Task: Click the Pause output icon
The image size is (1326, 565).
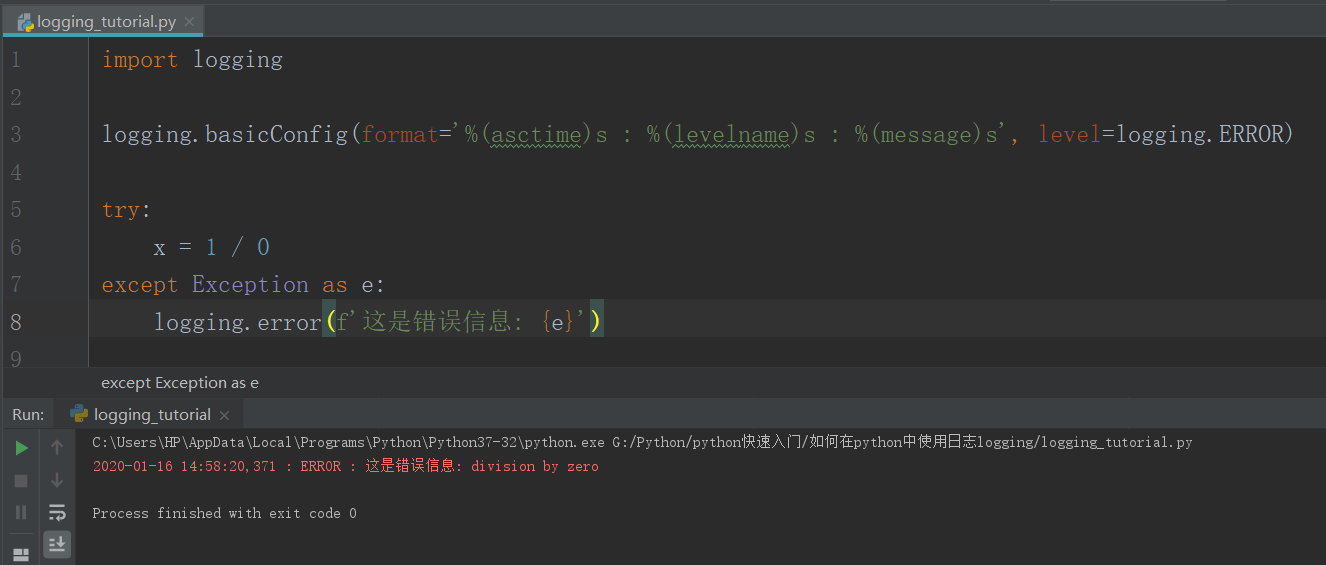Action: [x=21, y=512]
